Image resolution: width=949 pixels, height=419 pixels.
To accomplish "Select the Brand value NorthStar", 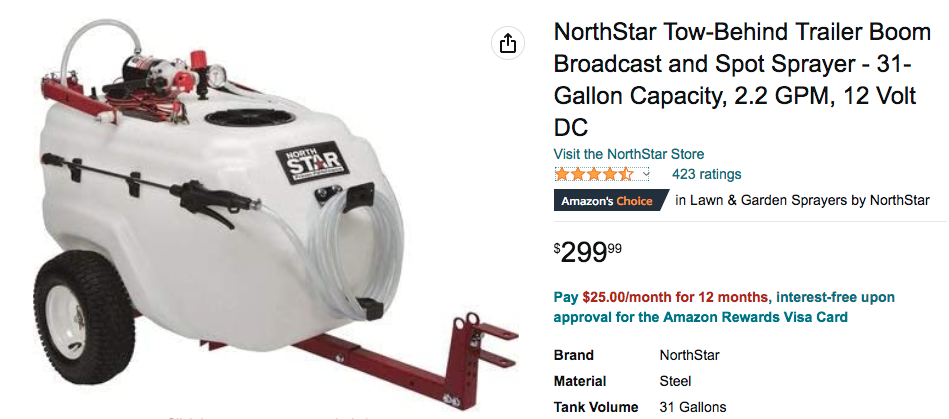I will (689, 355).
